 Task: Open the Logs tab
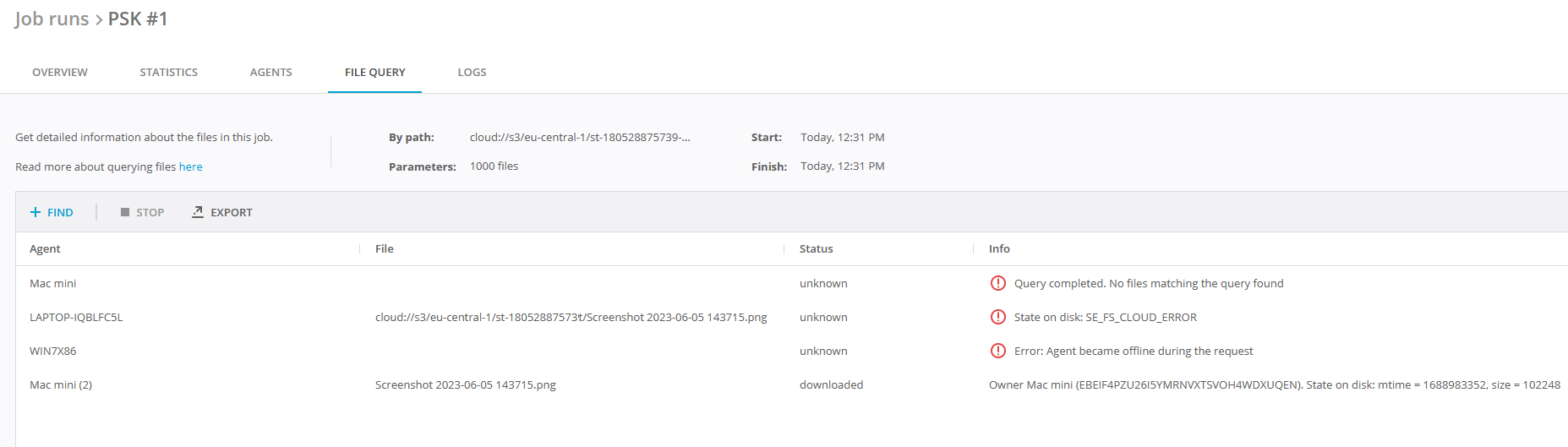472,72
